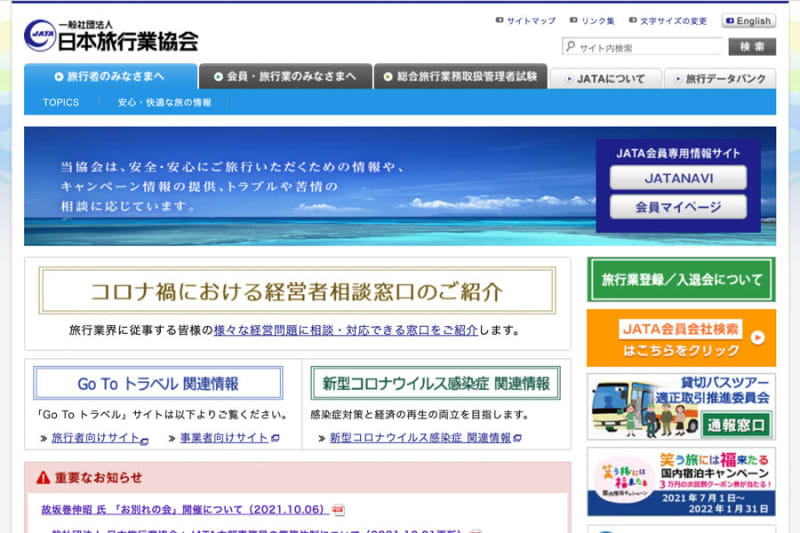
Task: Open the 事業者向けサイト link
Action: tap(224, 438)
